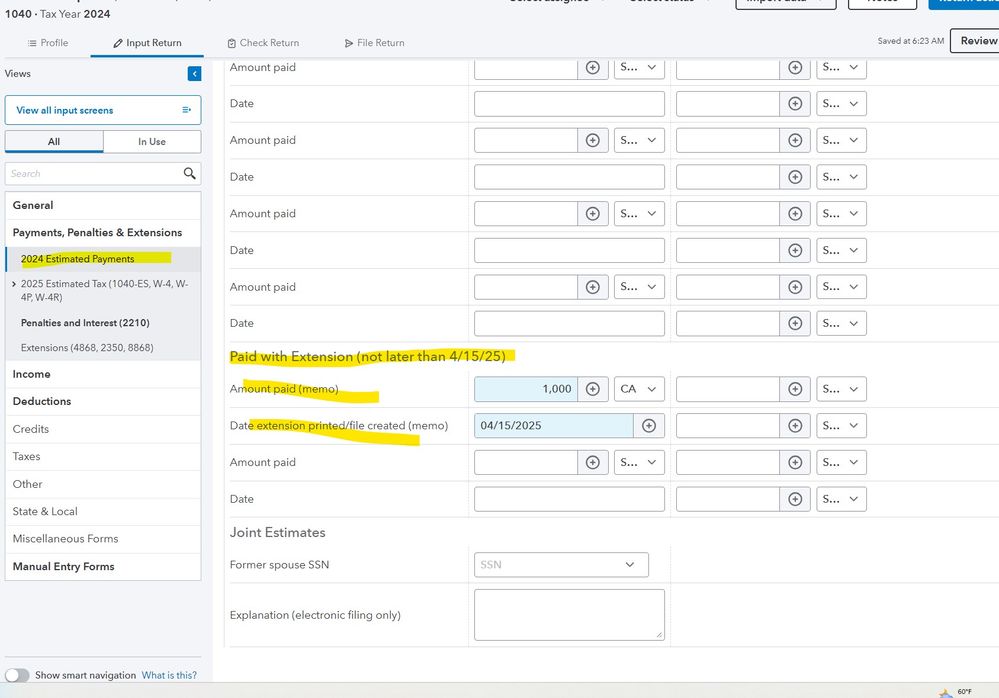This screenshot has height=698, width=999.
Task: Click second-column plus icon in Amount paid (memo) row
Action: click(x=795, y=389)
